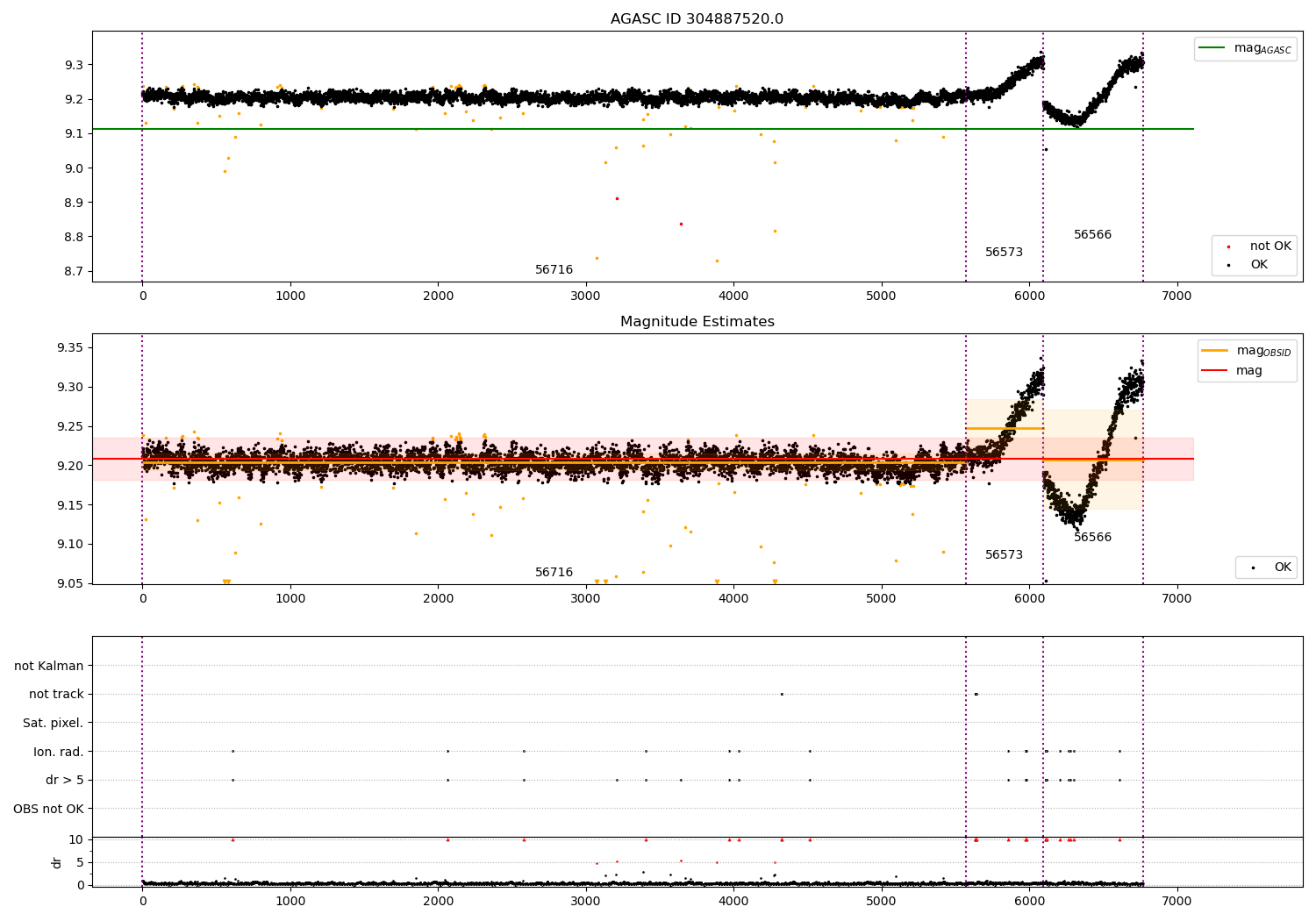The image size is (1316, 921).
Task: Click the 9.05 y-tick in middle plot
Action: [x=70, y=583]
